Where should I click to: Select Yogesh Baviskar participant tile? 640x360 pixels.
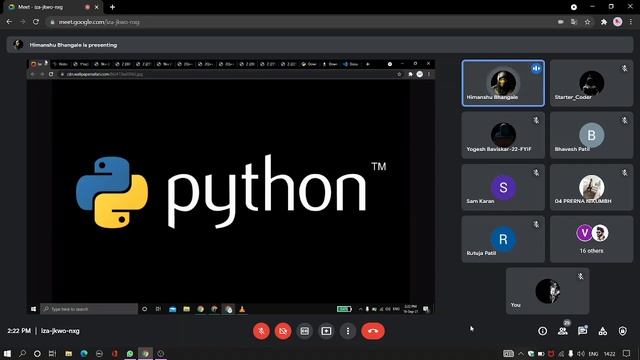(503, 135)
